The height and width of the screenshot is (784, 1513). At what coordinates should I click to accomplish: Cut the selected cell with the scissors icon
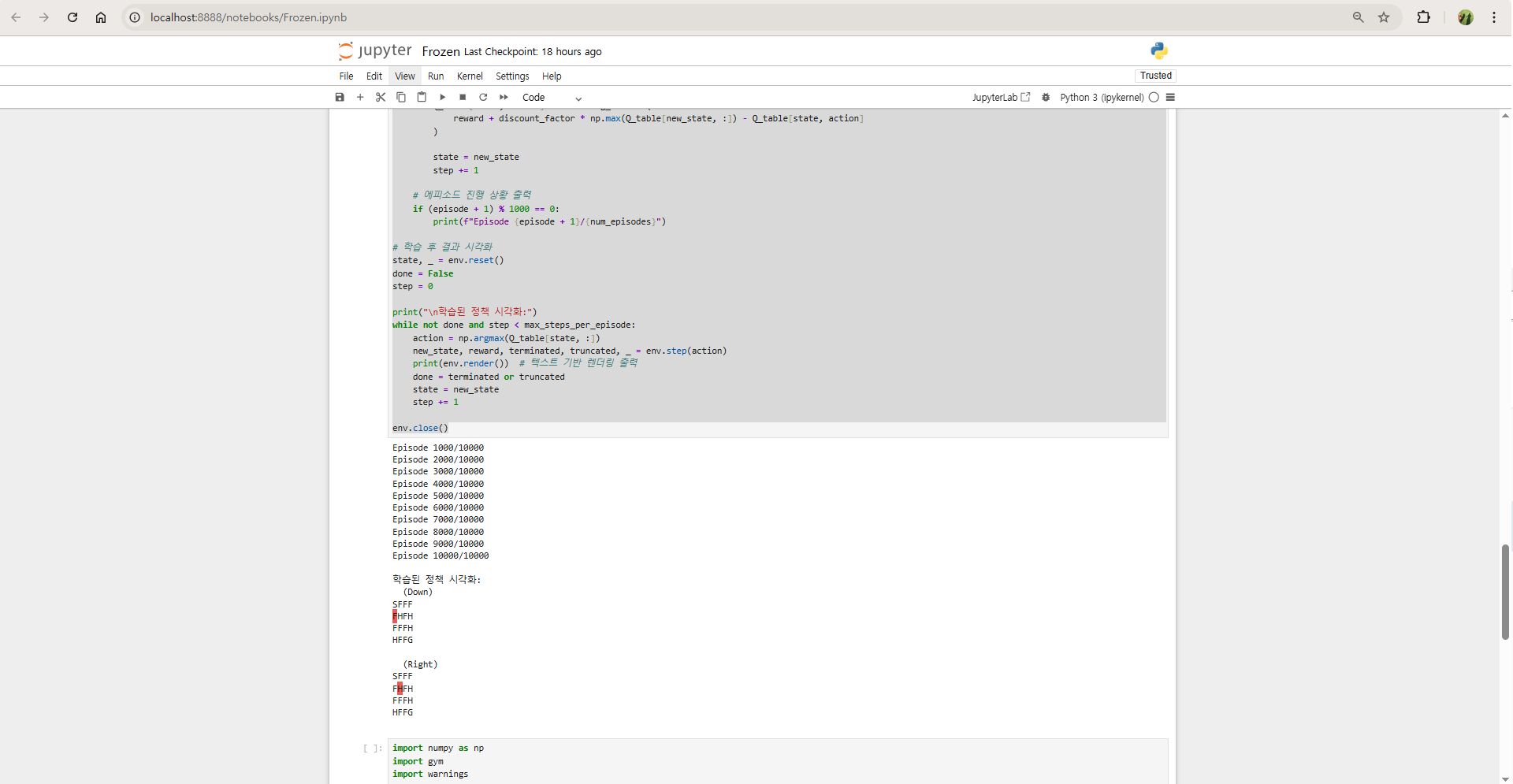(x=381, y=97)
